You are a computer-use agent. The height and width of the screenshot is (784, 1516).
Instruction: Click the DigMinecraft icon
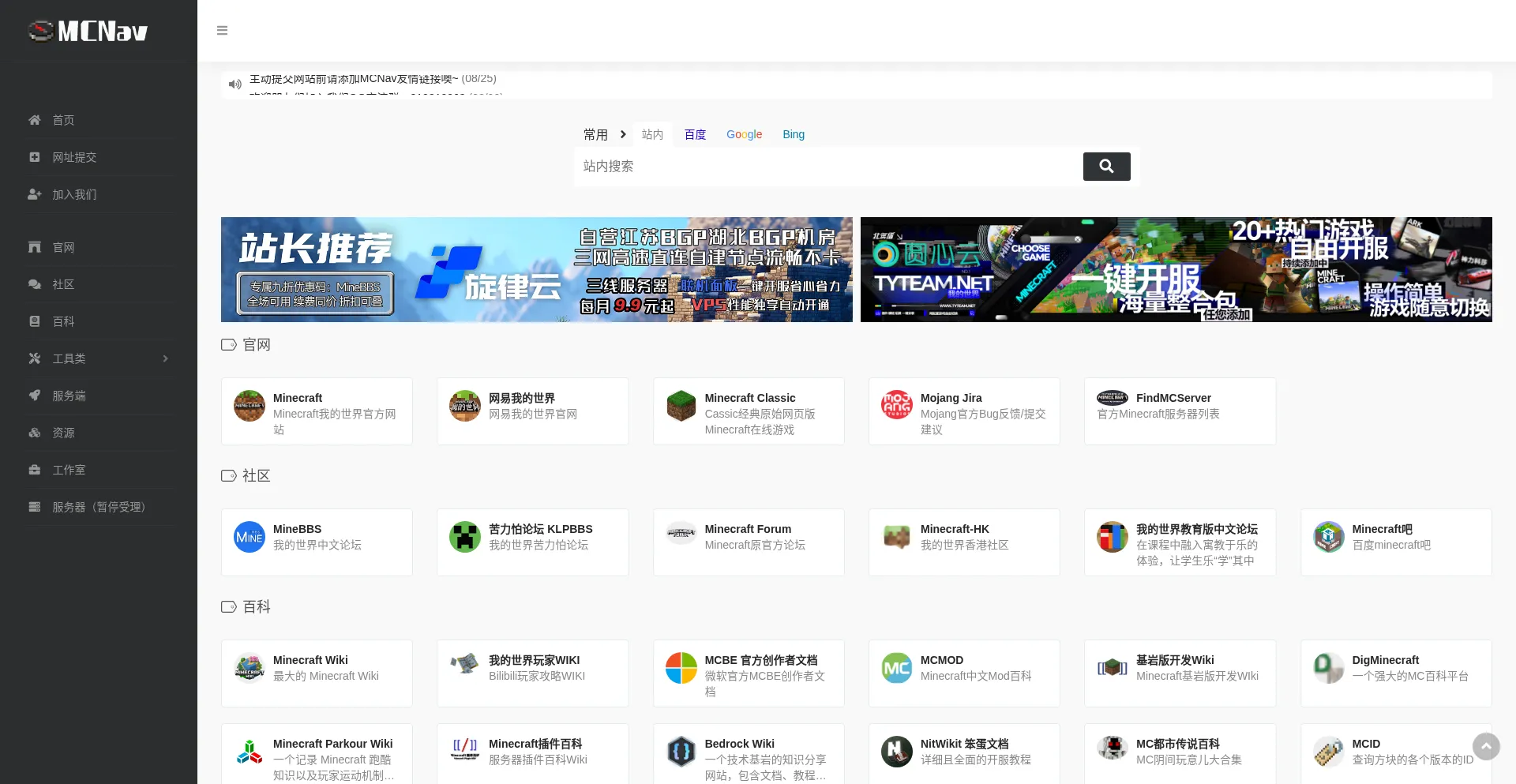(1329, 668)
